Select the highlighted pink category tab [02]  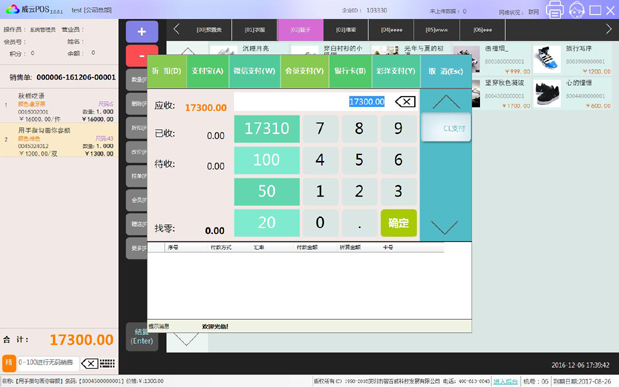[x=301, y=30]
